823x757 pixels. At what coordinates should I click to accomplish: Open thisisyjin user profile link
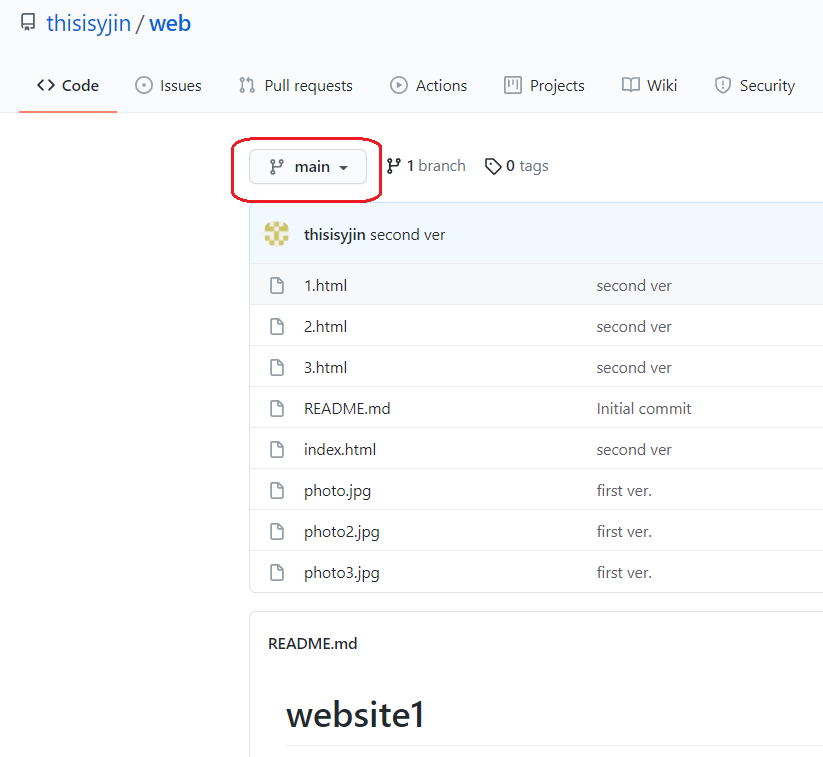[x=89, y=24]
